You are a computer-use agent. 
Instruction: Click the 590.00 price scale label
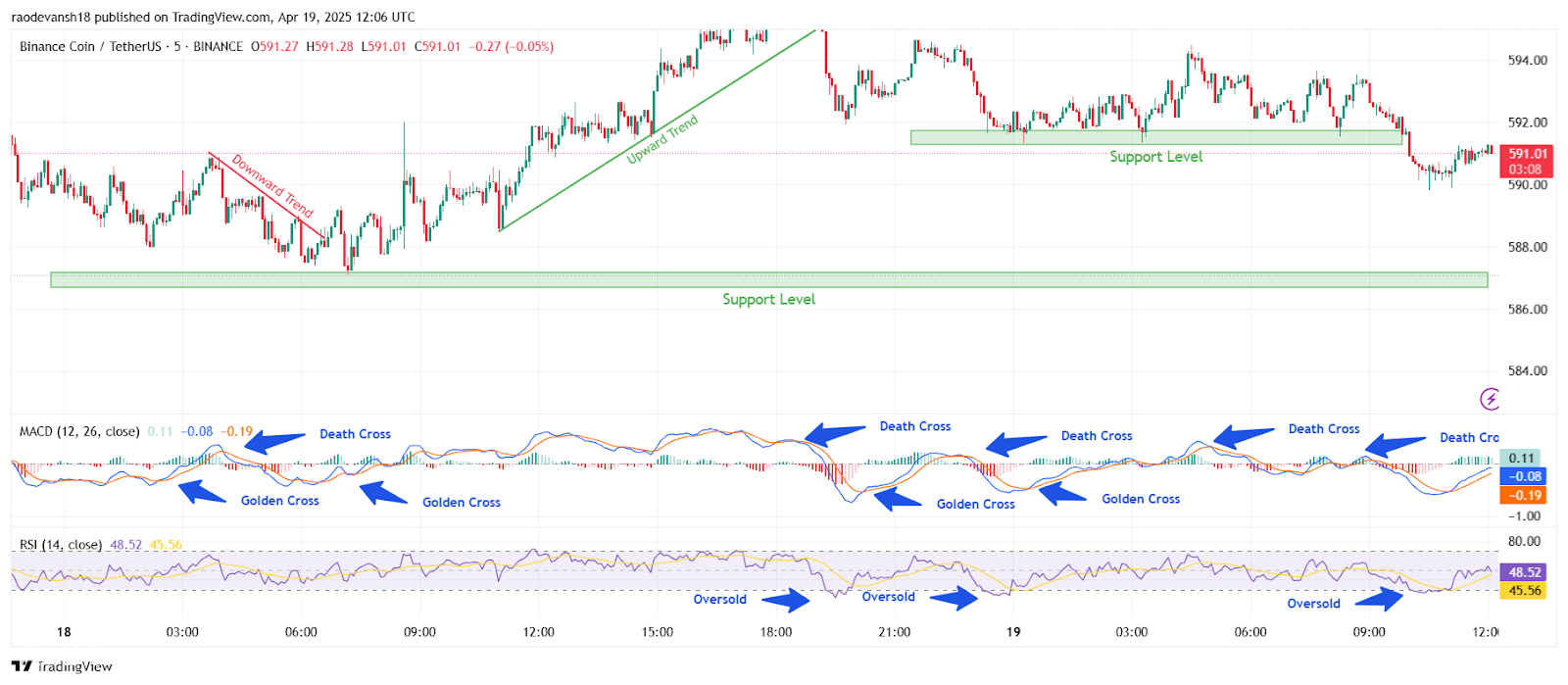(x=1528, y=184)
